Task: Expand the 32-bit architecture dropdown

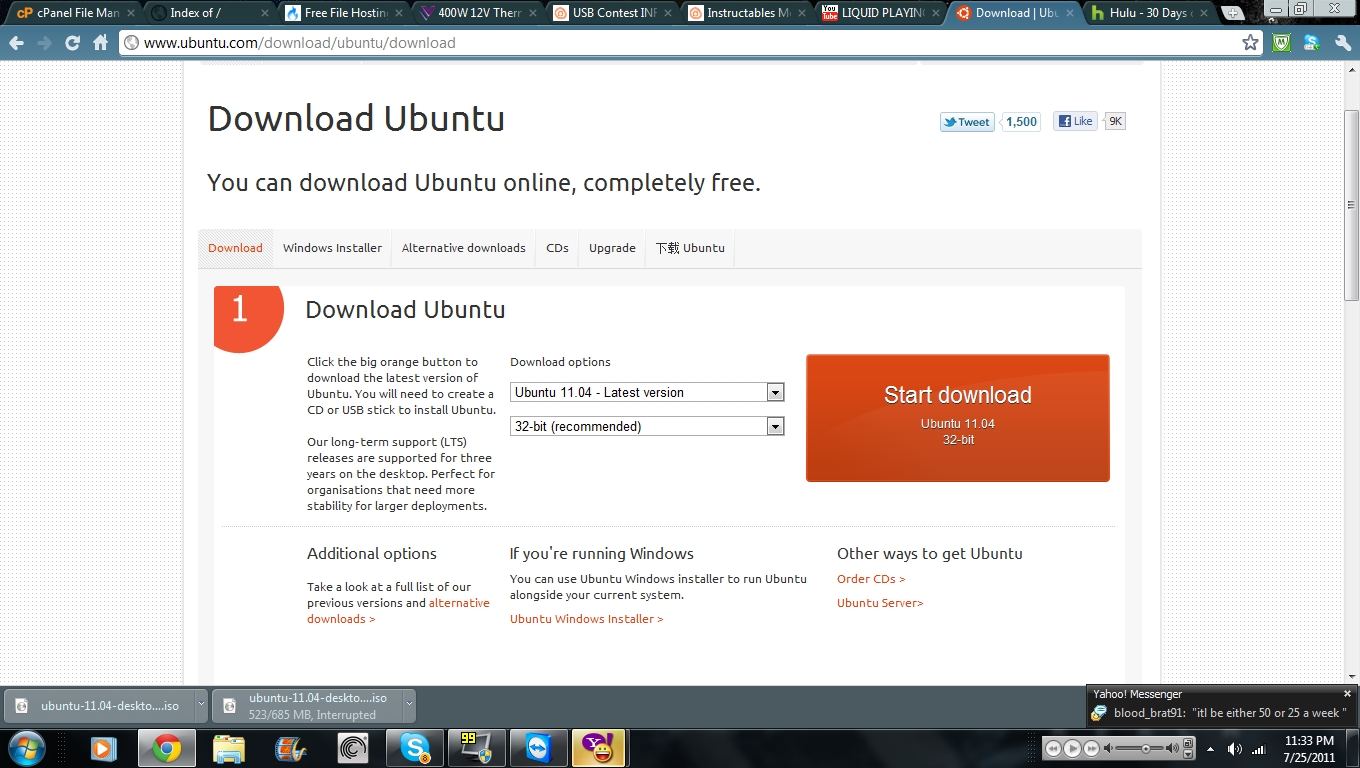Action: pyautogui.click(x=647, y=427)
